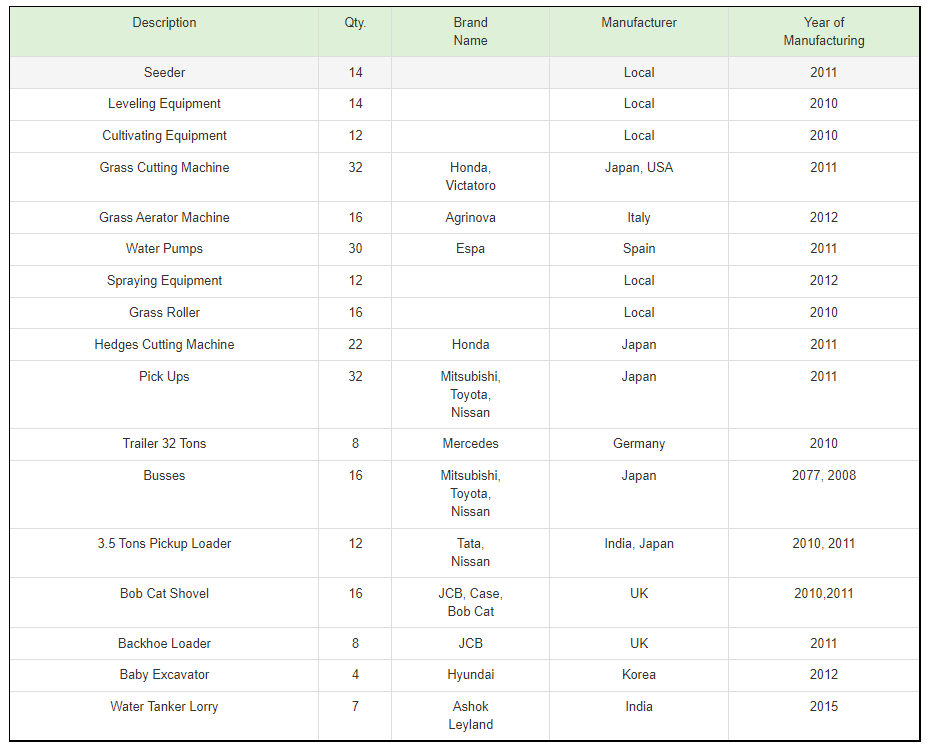Select the Agrinova brand cell
The height and width of the screenshot is (751, 937).
pyautogui.click(x=470, y=217)
